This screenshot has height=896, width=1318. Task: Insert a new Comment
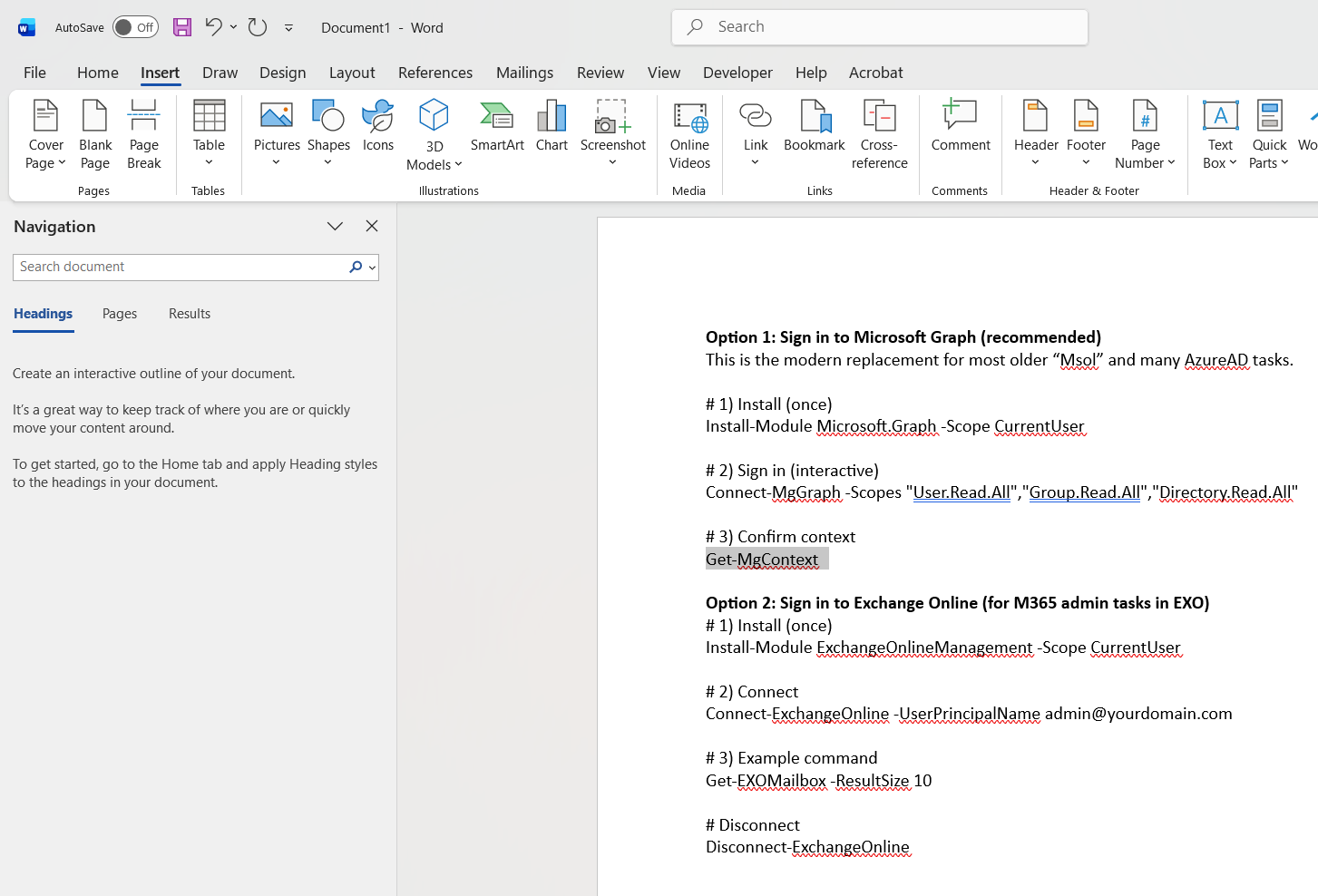[x=960, y=128]
